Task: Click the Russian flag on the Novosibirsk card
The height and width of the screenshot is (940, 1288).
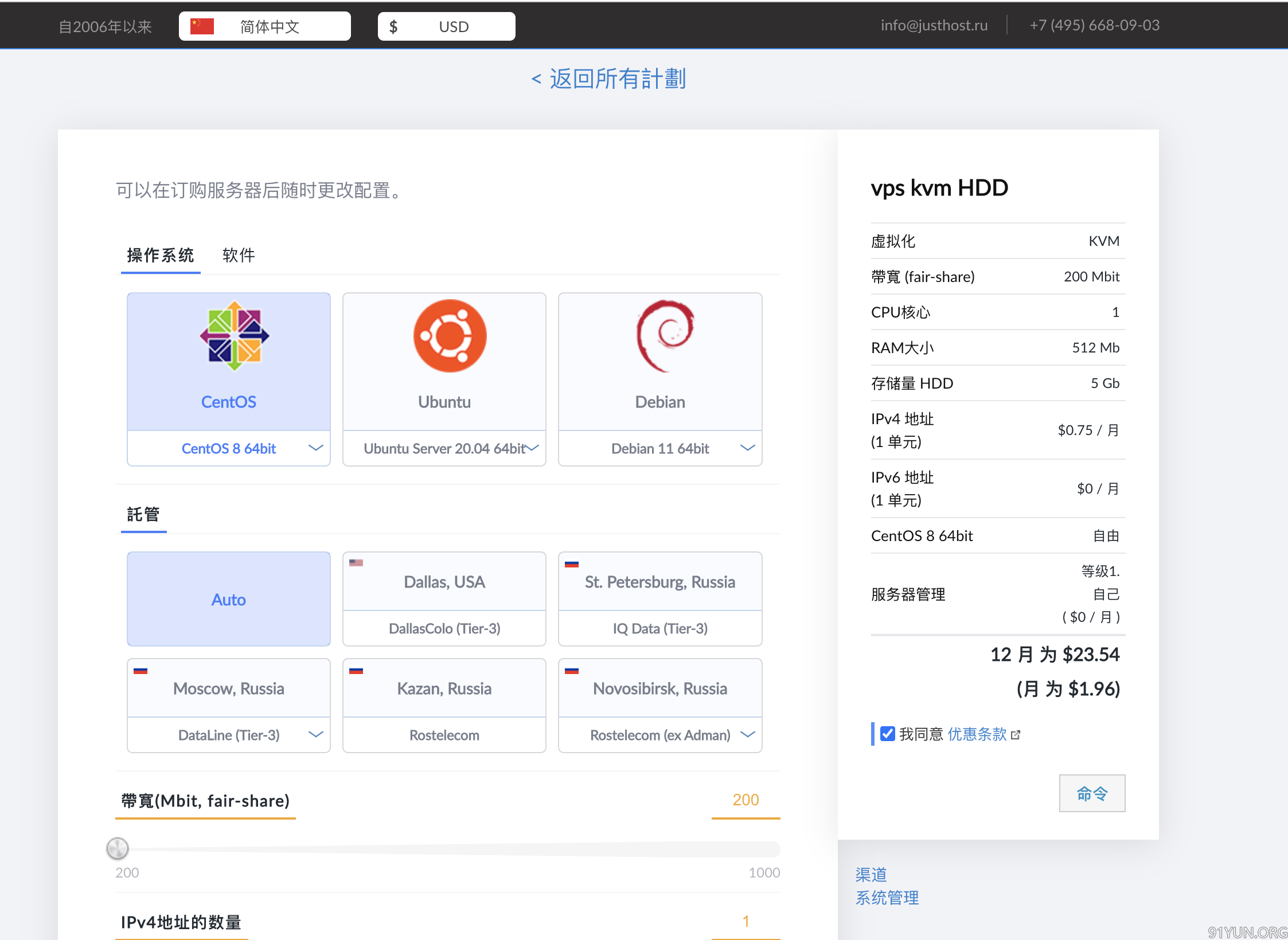Action: [x=572, y=670]
